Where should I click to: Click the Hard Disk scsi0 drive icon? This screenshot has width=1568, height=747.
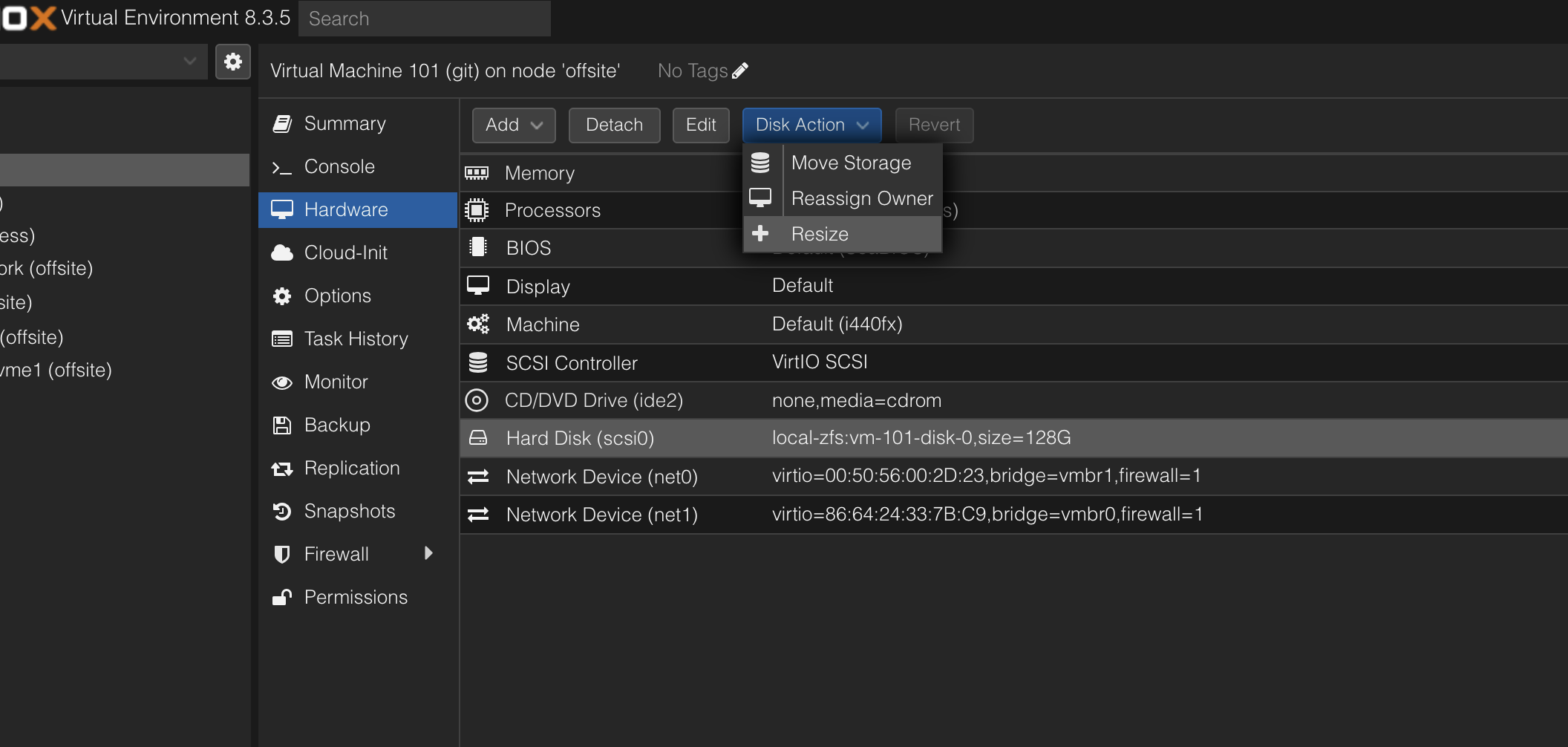478,438
